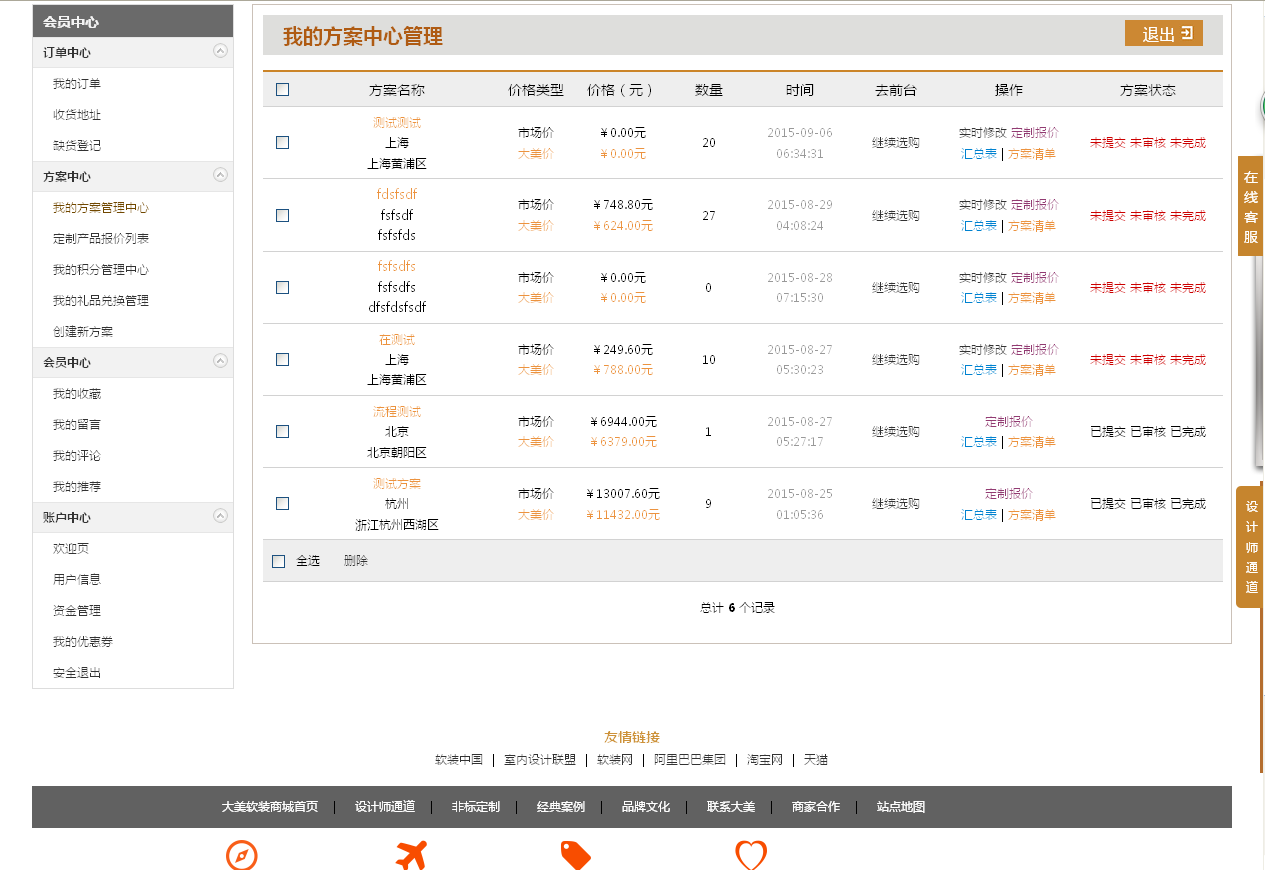The height and width of the screenshot is (870, 1265).
Task: Collapse the 会员中心 section arrow
Action: point(220,361)
